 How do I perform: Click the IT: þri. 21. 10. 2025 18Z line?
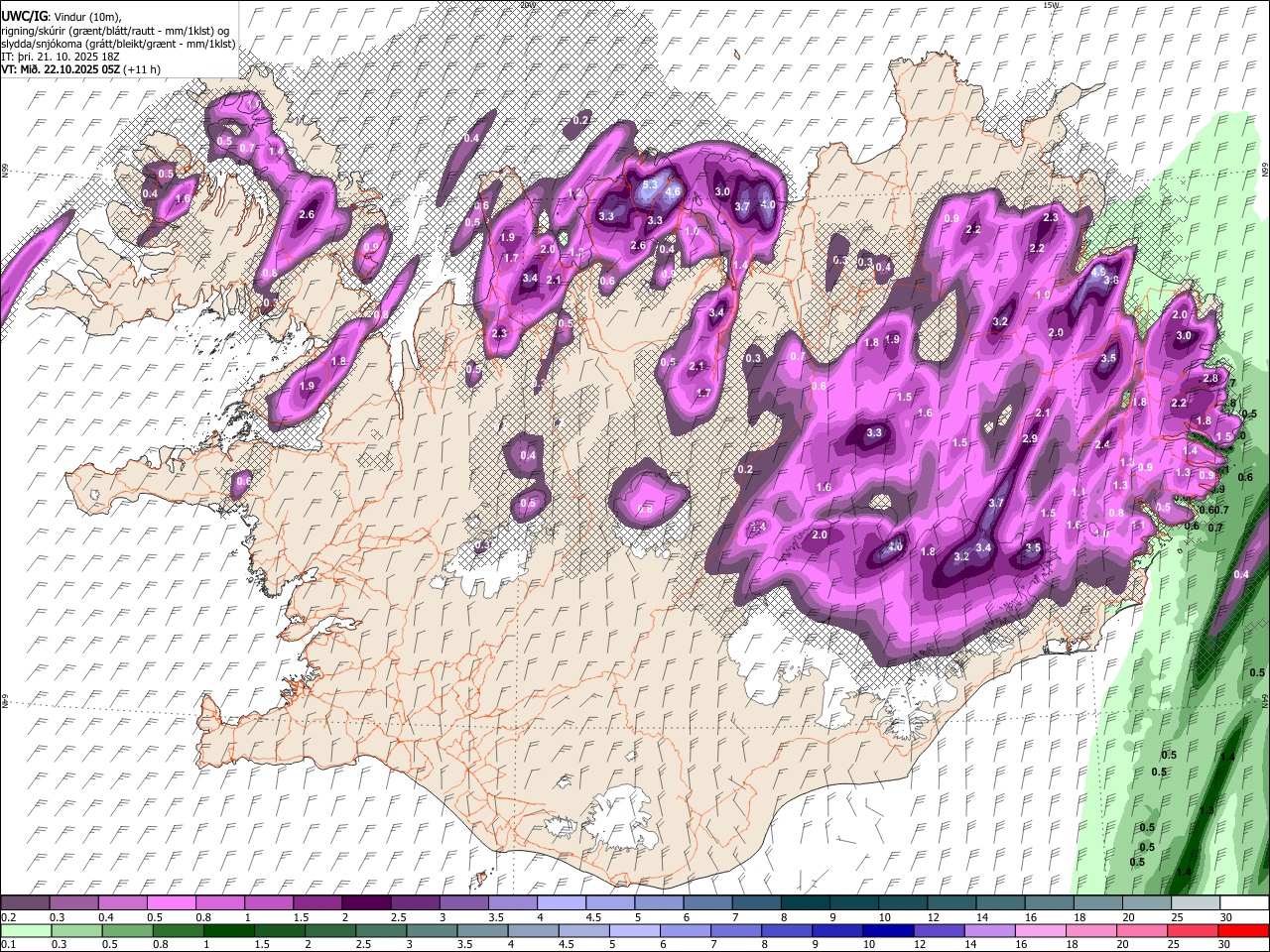[x=61, y=57]
